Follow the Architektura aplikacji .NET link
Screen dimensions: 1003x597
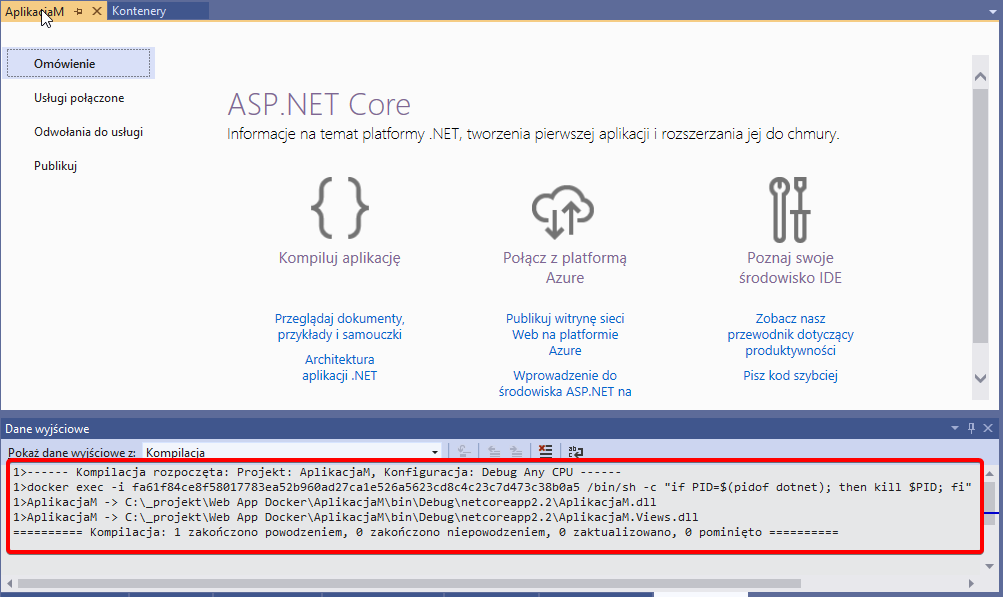(x=340, y=367)
